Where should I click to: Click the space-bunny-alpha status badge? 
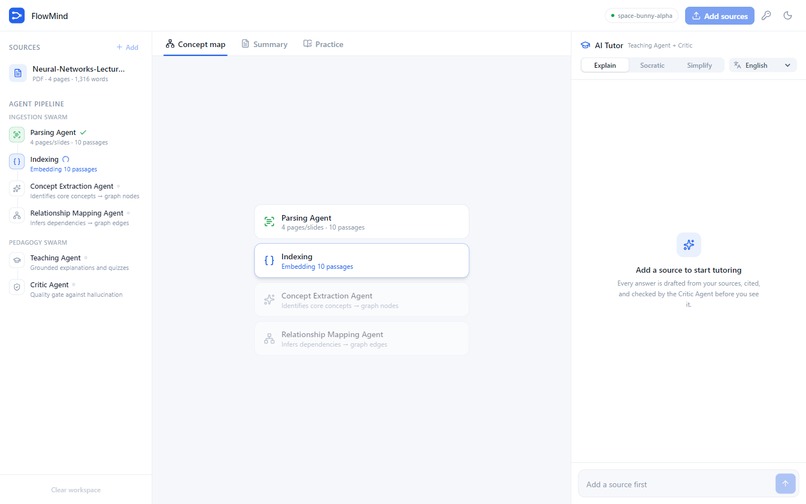642,16
